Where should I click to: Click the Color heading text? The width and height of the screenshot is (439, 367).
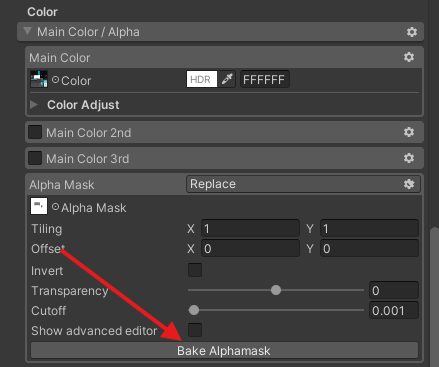[42, 12]
